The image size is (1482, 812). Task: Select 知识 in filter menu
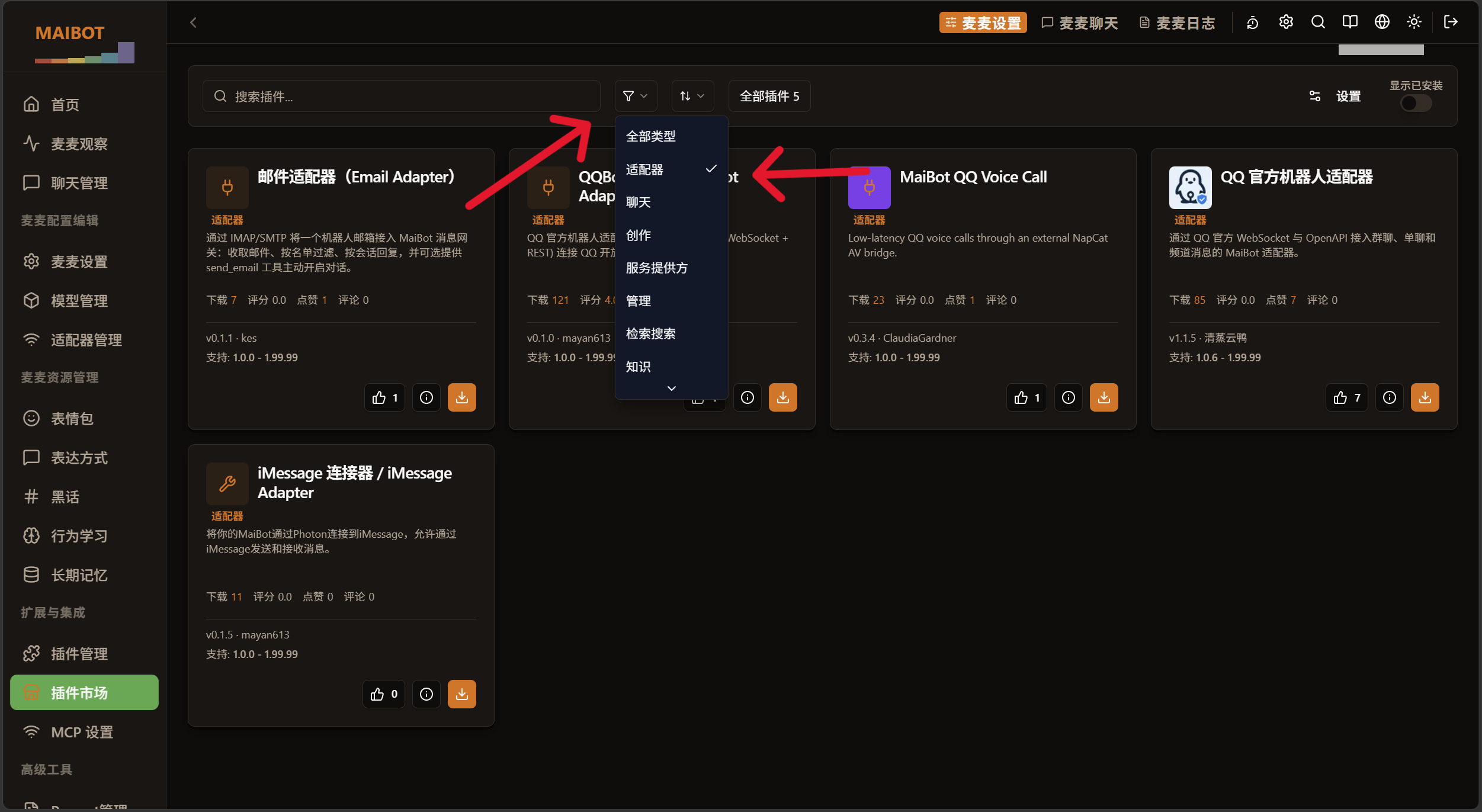coord(672,367)
